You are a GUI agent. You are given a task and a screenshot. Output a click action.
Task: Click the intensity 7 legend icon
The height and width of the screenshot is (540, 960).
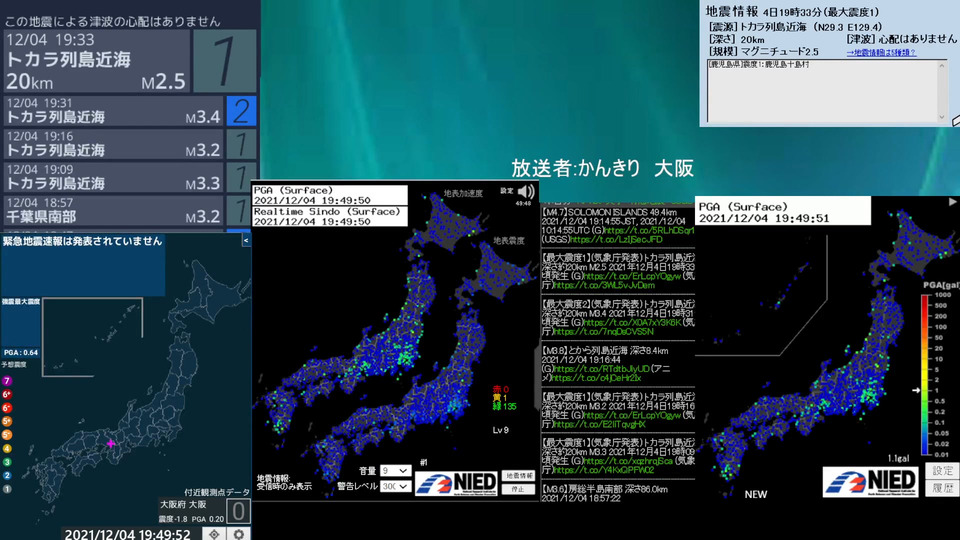[7, 381]
